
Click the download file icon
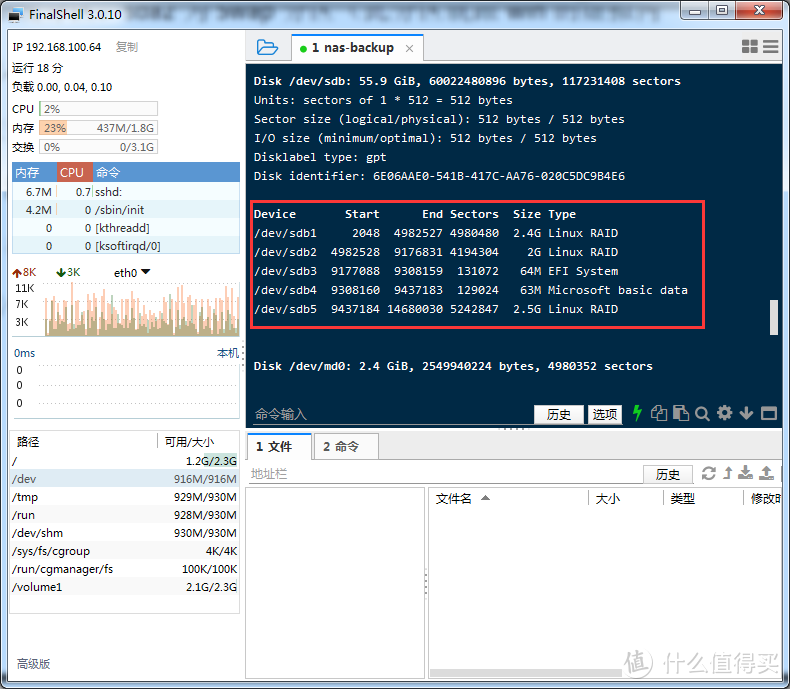(x=746, y=473)
